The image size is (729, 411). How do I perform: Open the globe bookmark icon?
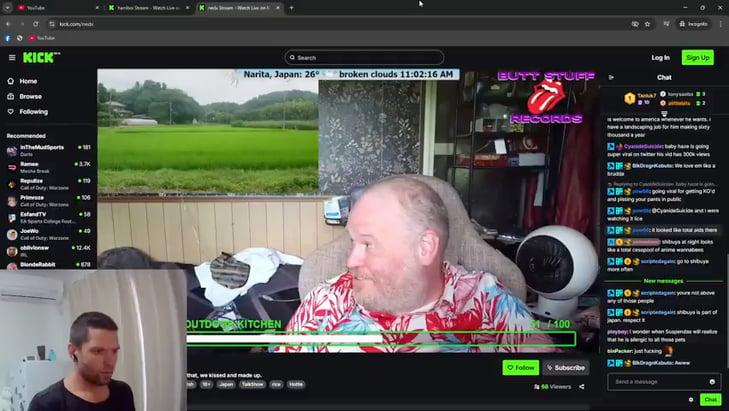point(20,38)
